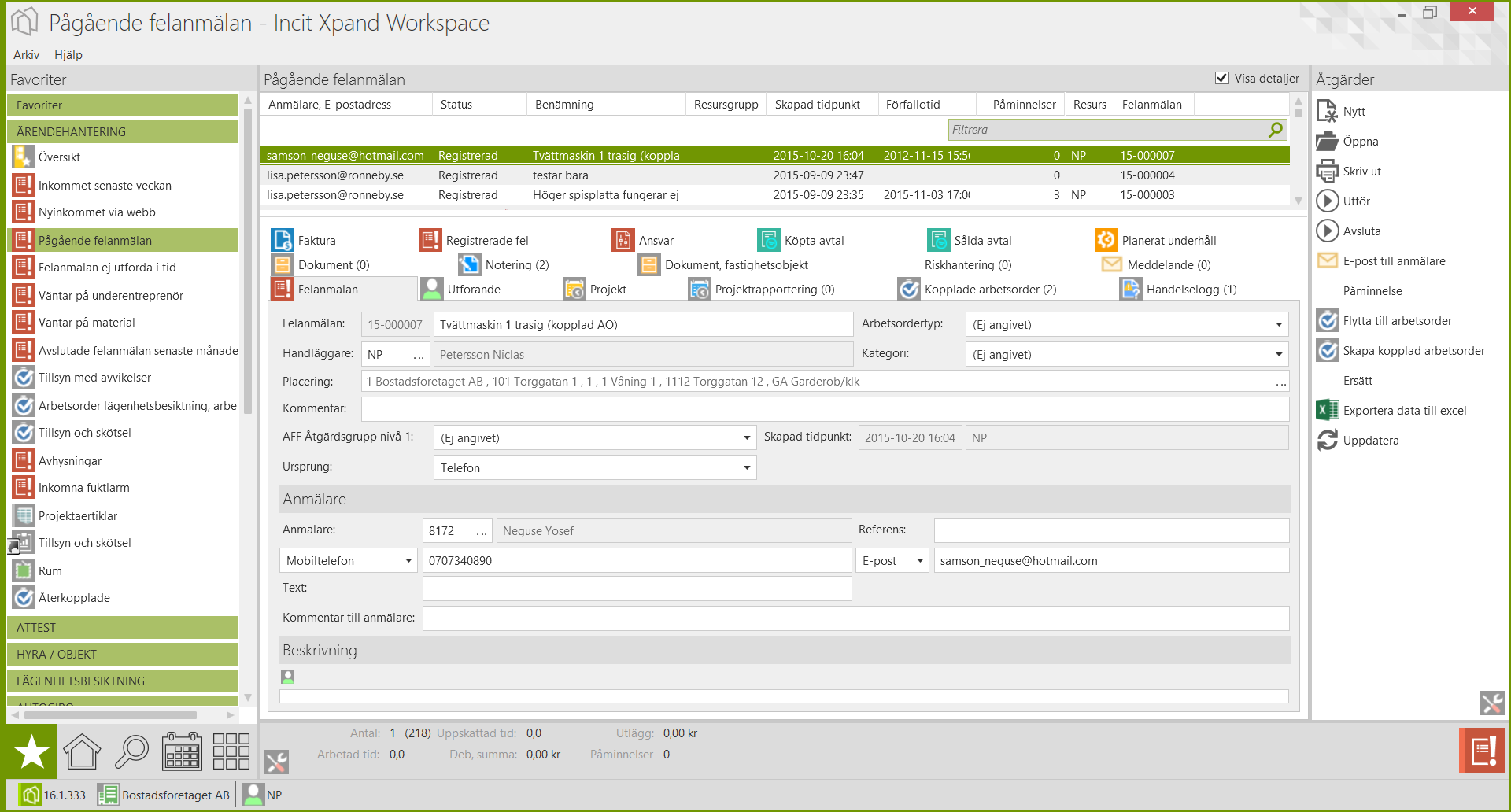The image size is (1511, 812).
Task: Open the E-post contact type dropdown
Action: [x=892, y=560]
